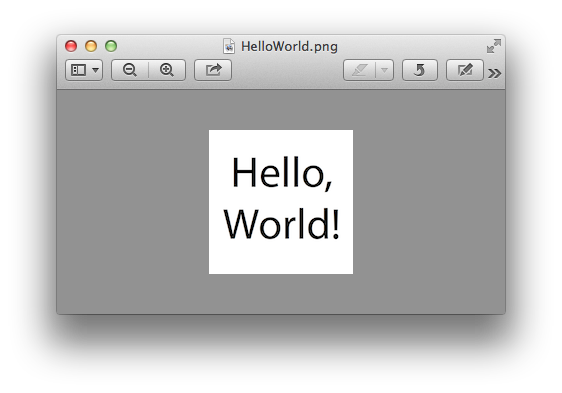
Task: Open the Highlight color dropdown arrow
Action: pos(385,70)
